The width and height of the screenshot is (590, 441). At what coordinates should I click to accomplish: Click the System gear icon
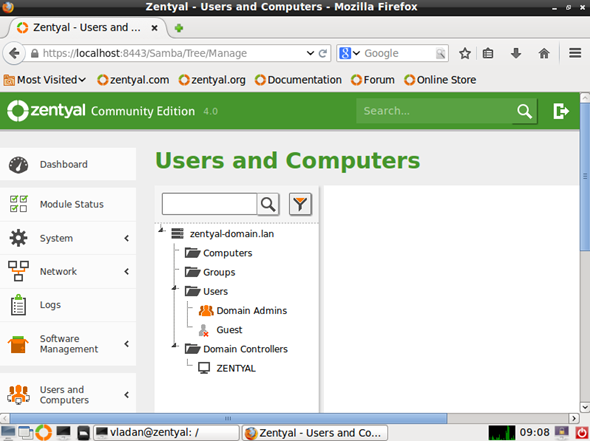tap(18, 238)
